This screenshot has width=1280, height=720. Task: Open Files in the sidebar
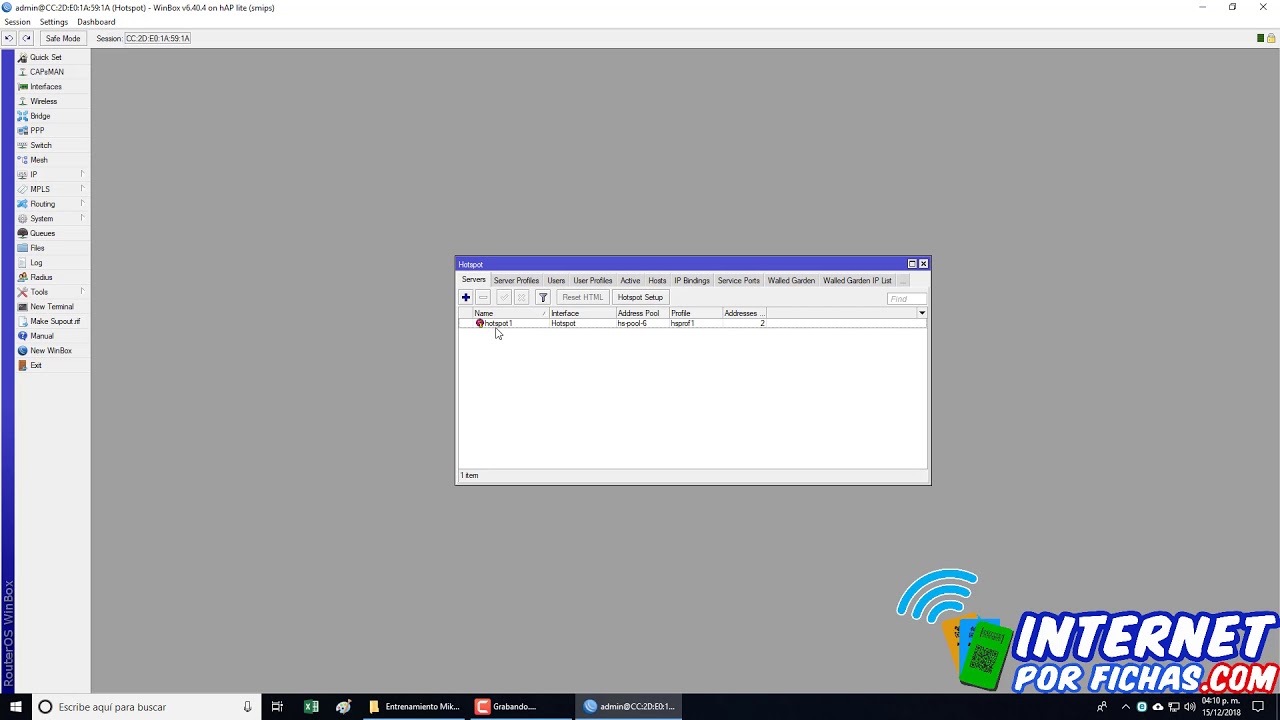[x=37, y=248]
